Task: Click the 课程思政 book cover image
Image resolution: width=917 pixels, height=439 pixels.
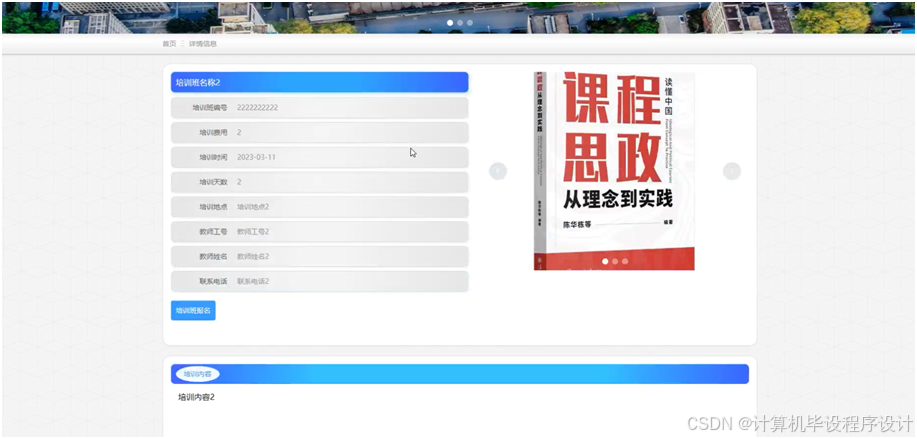Action: pos(614,171)
